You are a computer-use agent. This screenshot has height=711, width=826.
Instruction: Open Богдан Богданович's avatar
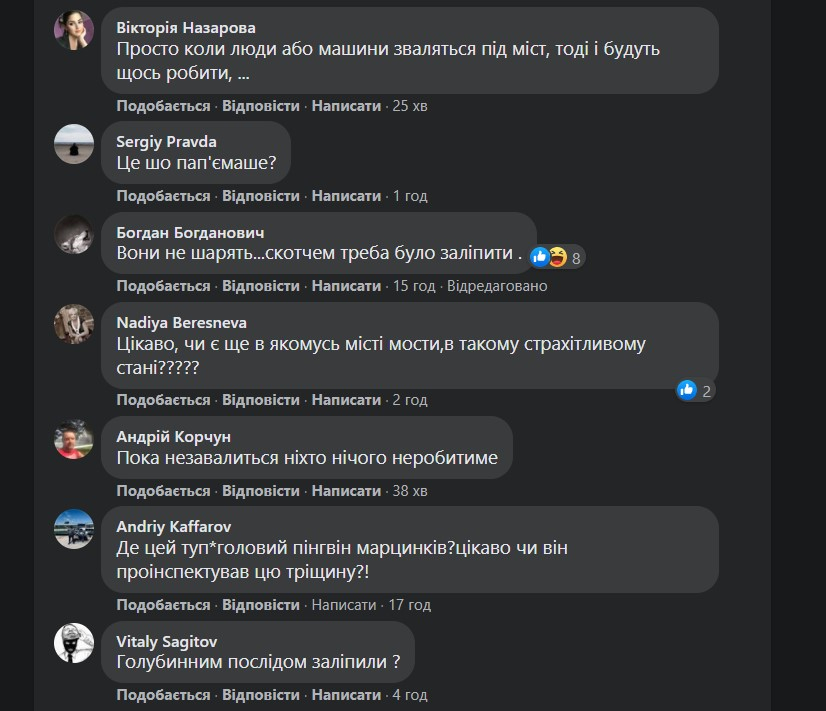[74, 234]
